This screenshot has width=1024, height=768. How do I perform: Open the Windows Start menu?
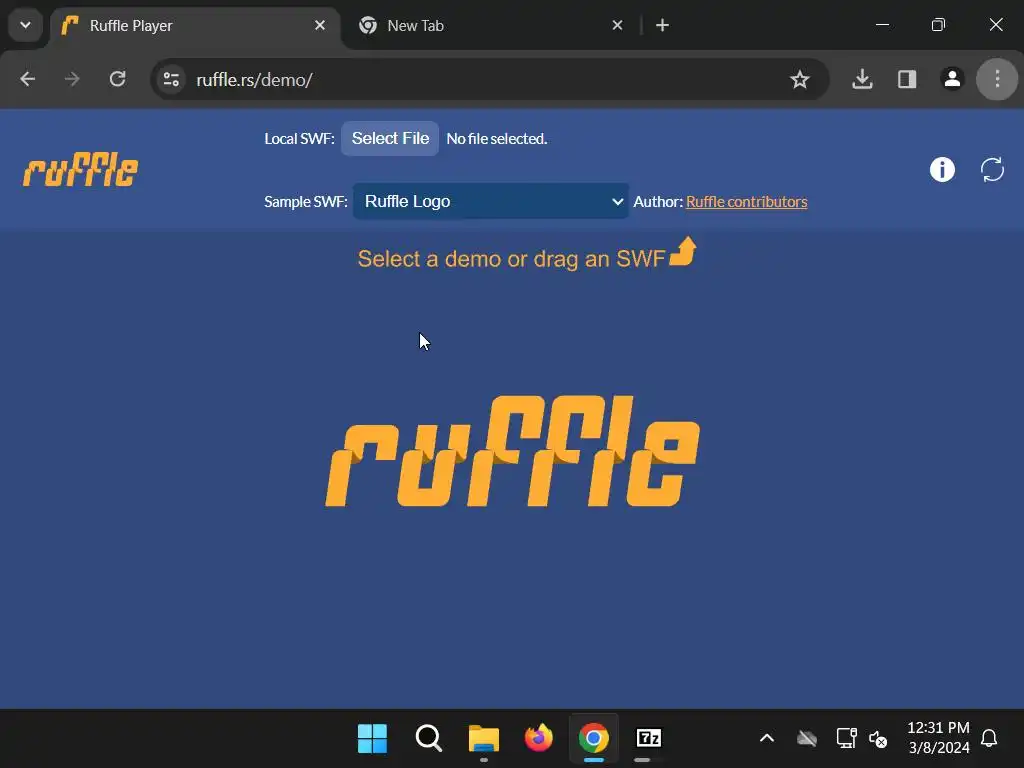tap(372, 739)
